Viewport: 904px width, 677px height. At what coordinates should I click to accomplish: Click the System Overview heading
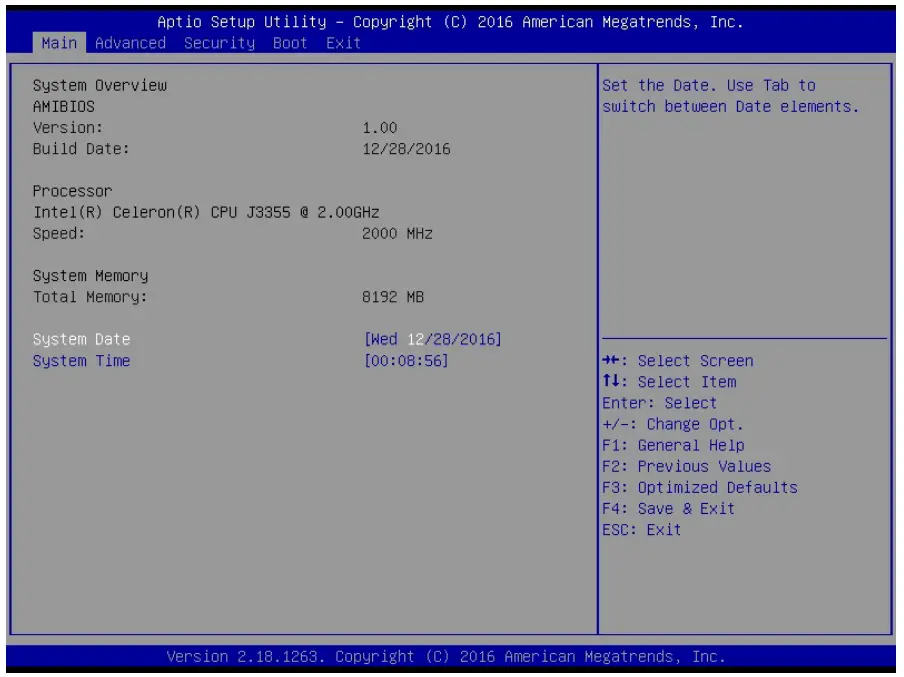pyautogui.click(x=100, y=85)
